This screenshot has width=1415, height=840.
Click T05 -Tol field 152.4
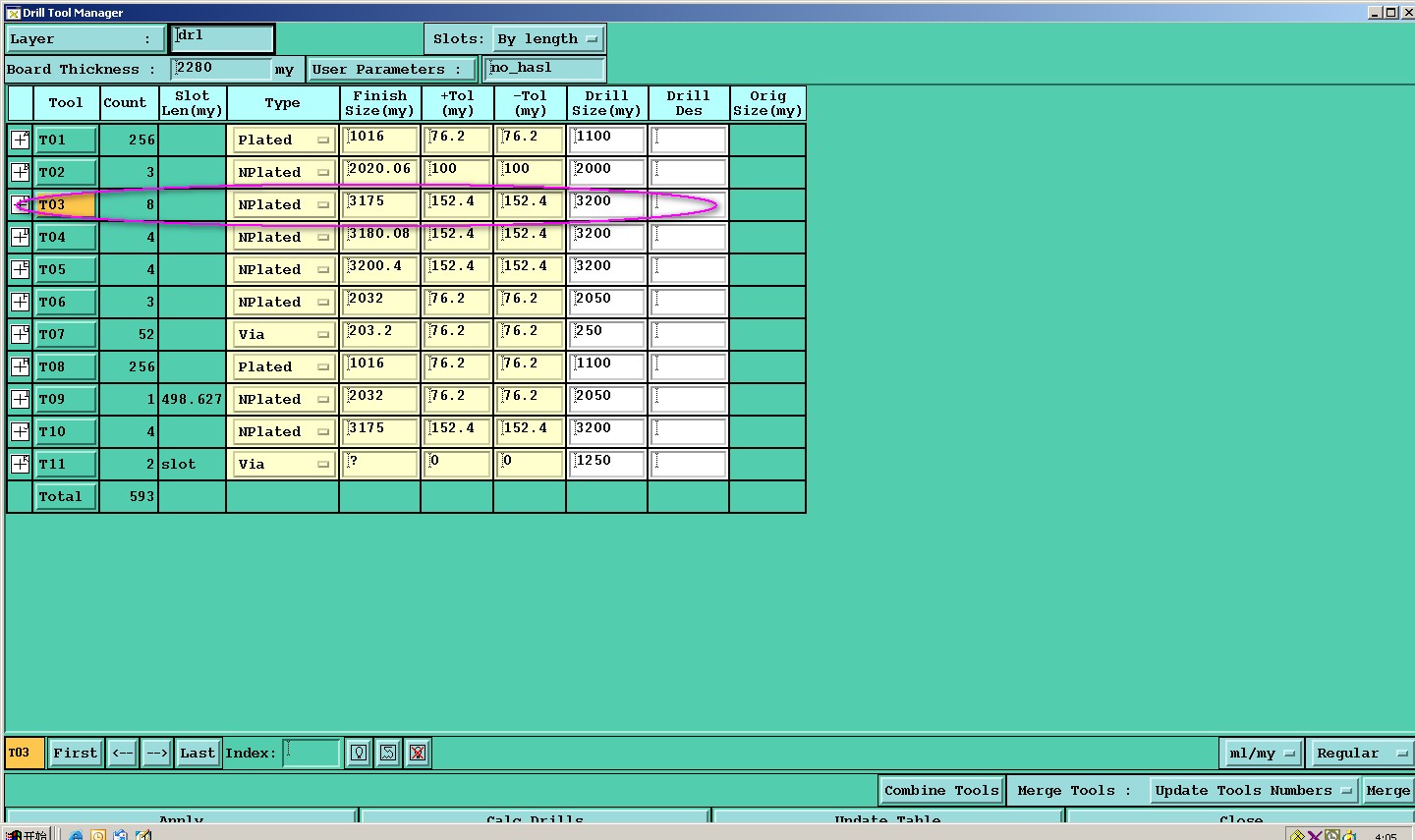[x=531, y=269]
